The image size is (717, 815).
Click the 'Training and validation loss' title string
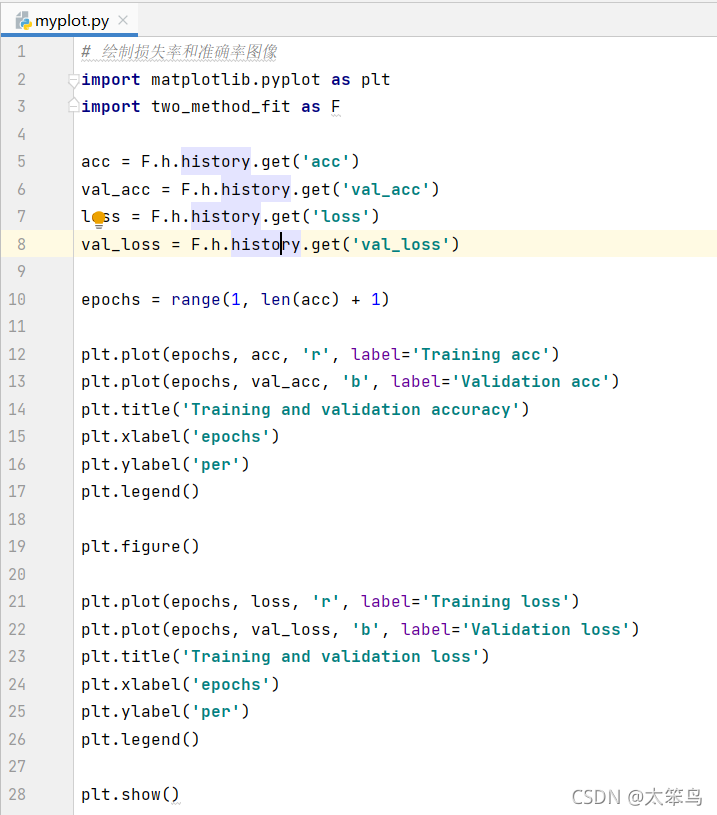pyautogui.click(x=331, y=656)
